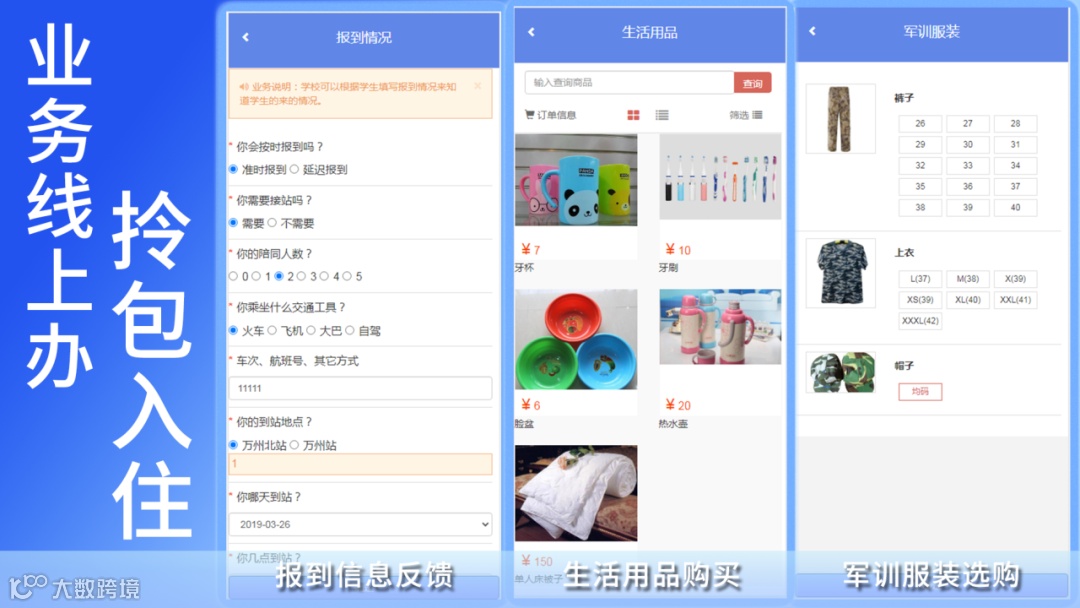Open the 脸盆 basin product image
The width and height of the screenshot is (1080, 608).
[x=576, y=339]
